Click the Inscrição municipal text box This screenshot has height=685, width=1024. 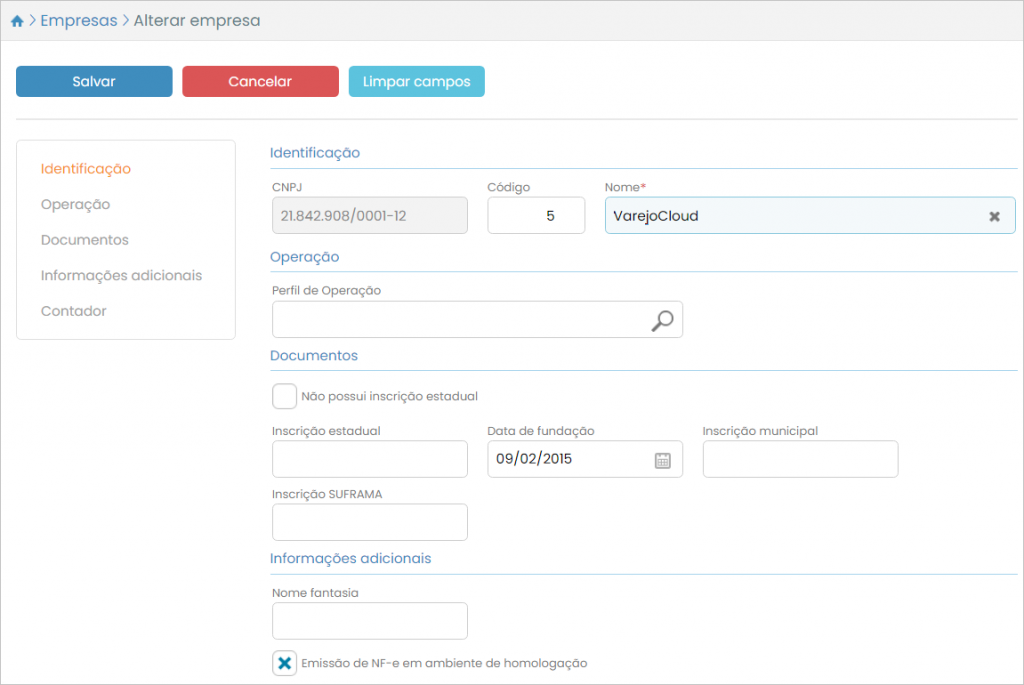point(800,459)
